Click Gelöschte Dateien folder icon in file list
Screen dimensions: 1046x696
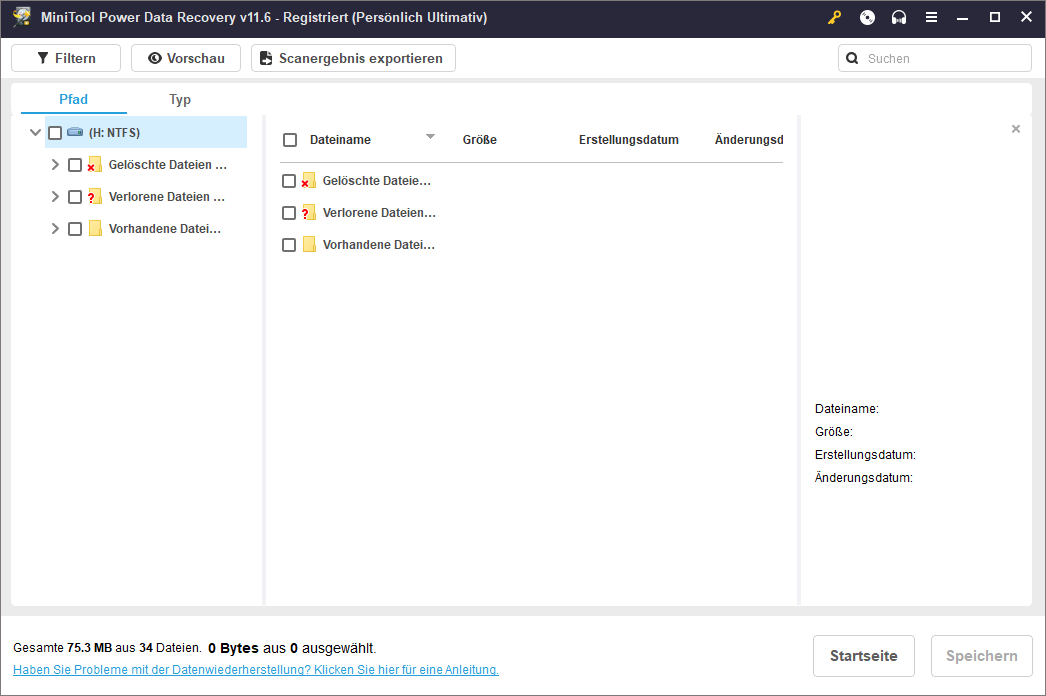(309, 181)
